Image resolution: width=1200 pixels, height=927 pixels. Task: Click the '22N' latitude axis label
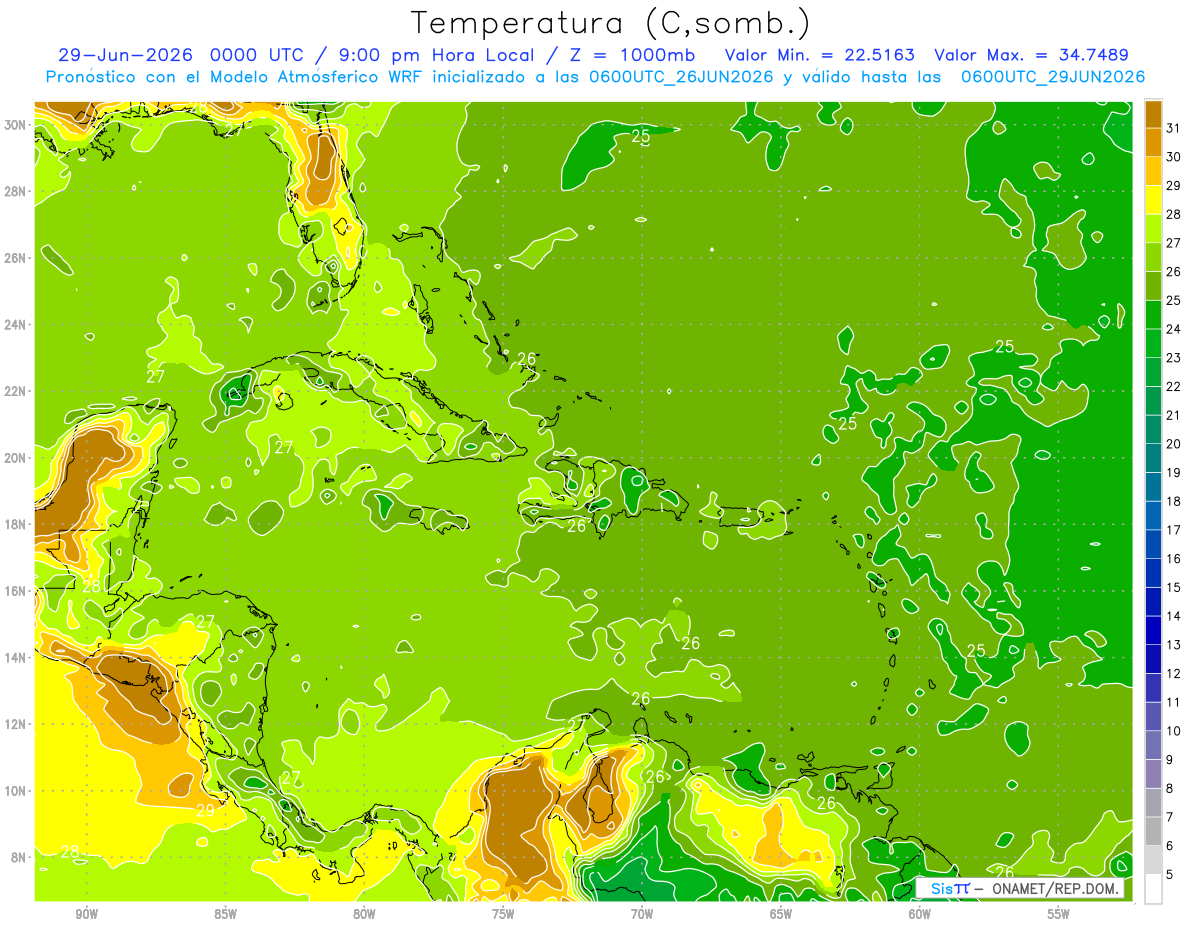coord(16,391)
